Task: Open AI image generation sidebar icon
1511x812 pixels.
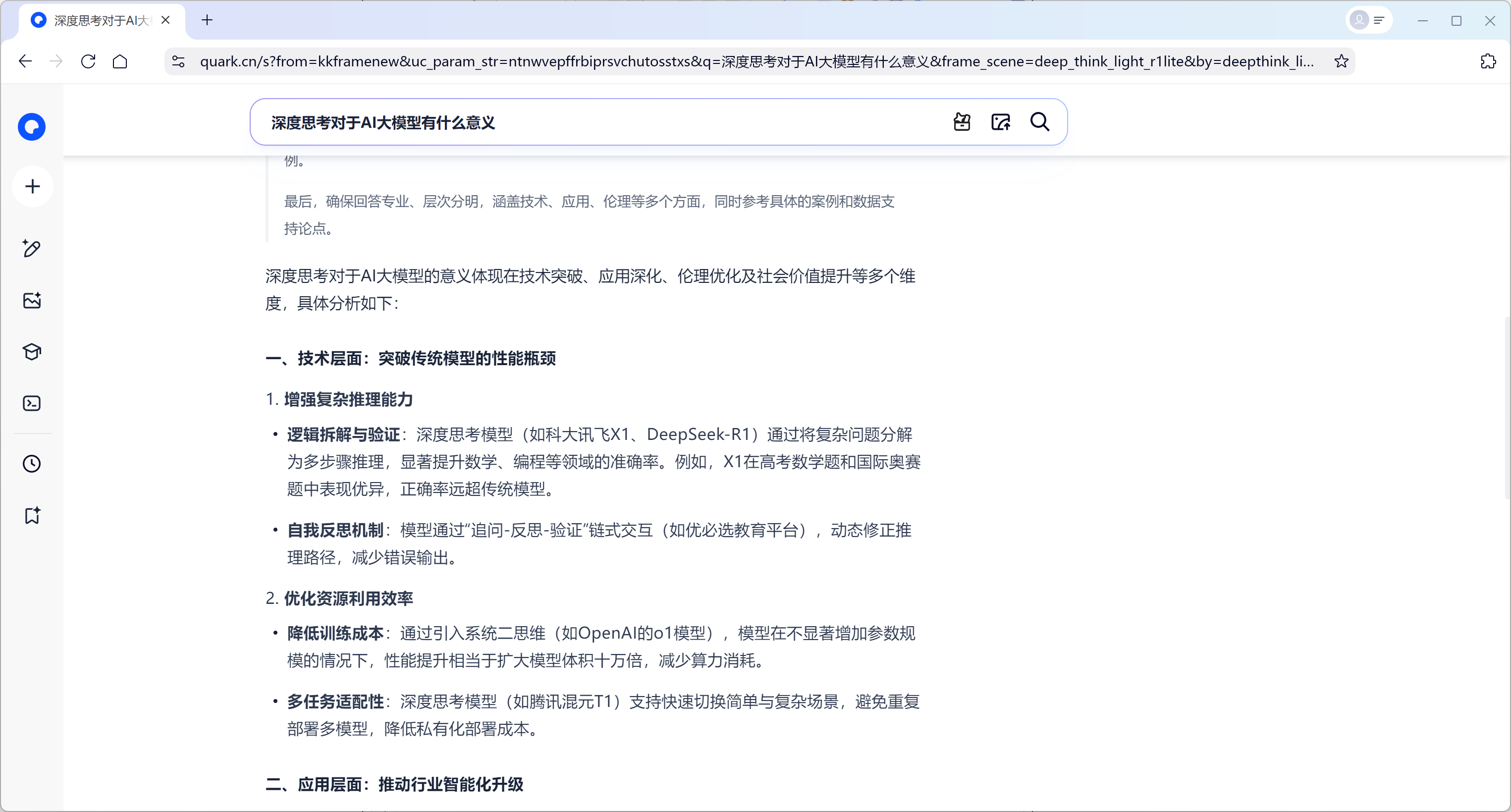Action: [32, 300]
